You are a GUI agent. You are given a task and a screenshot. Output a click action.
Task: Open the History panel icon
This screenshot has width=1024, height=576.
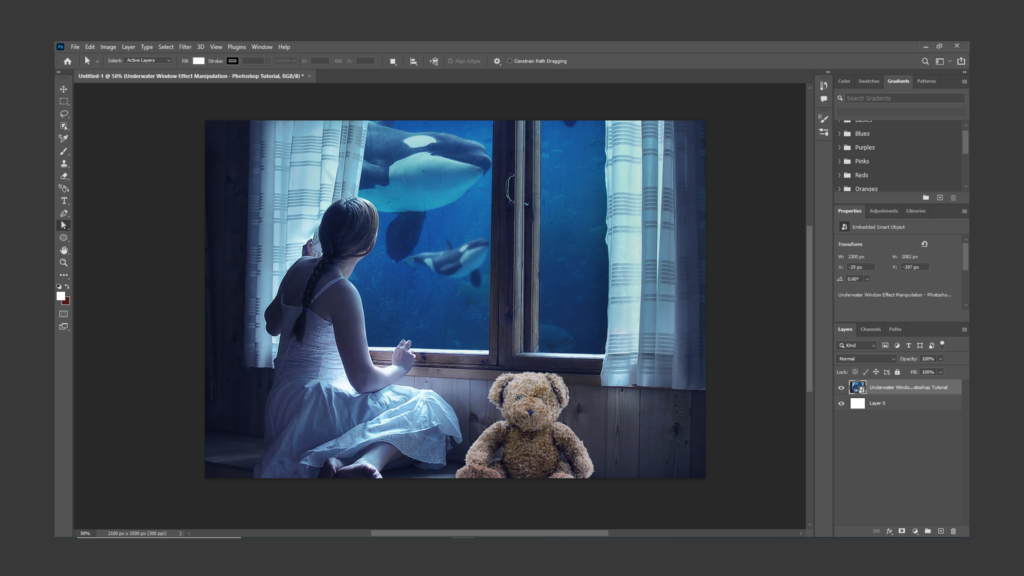[x=824, y=86]
